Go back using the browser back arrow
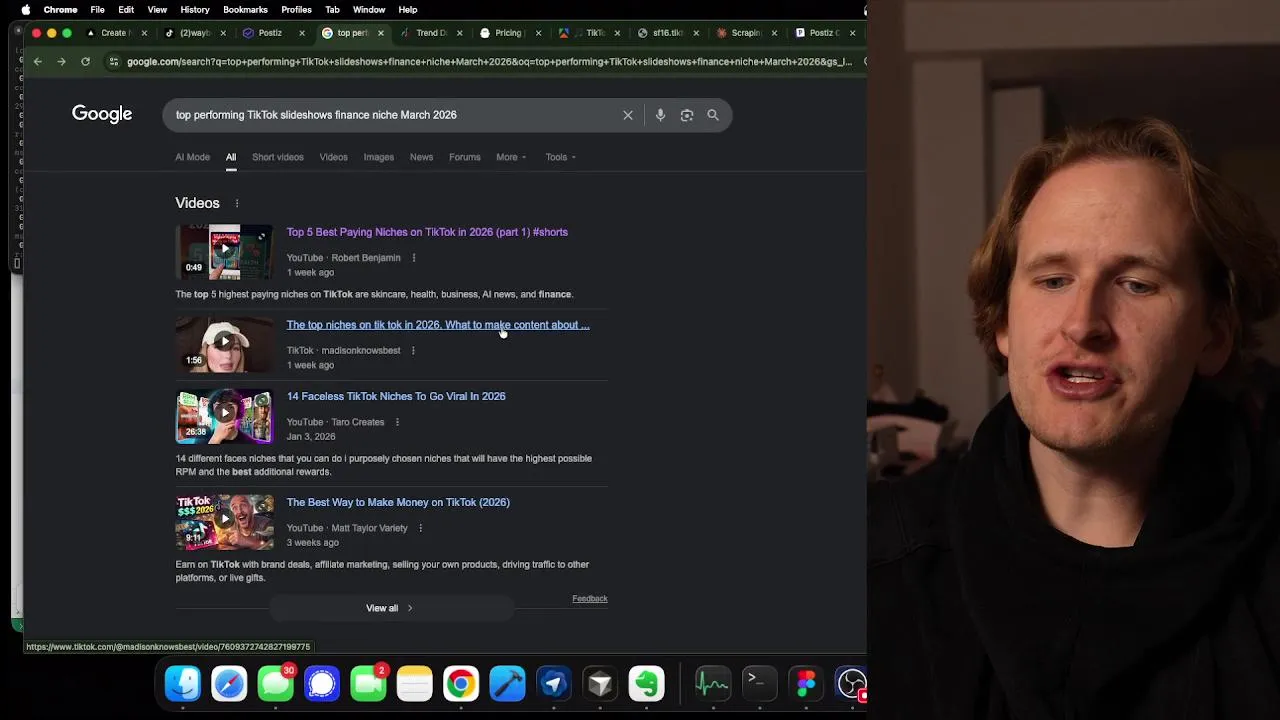The height and width of the screenshot is (720, 1280). point(38,62)
